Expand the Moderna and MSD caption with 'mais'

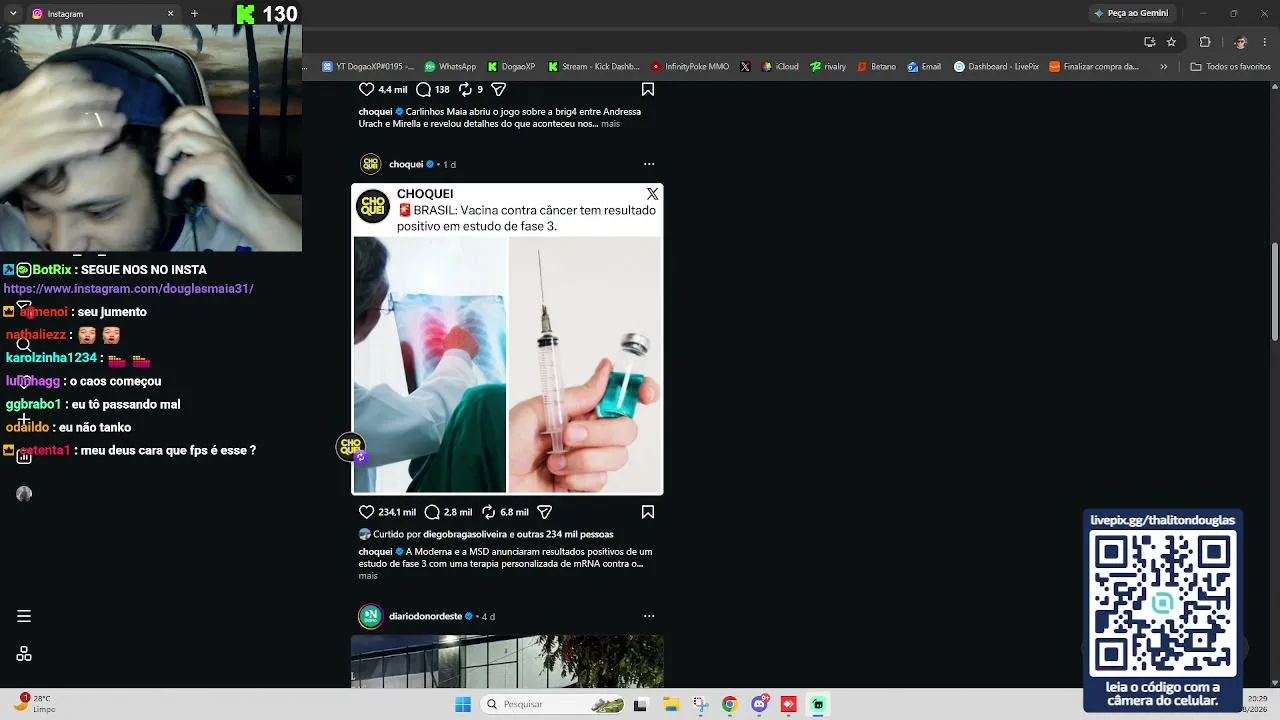(x=368, y=576)
